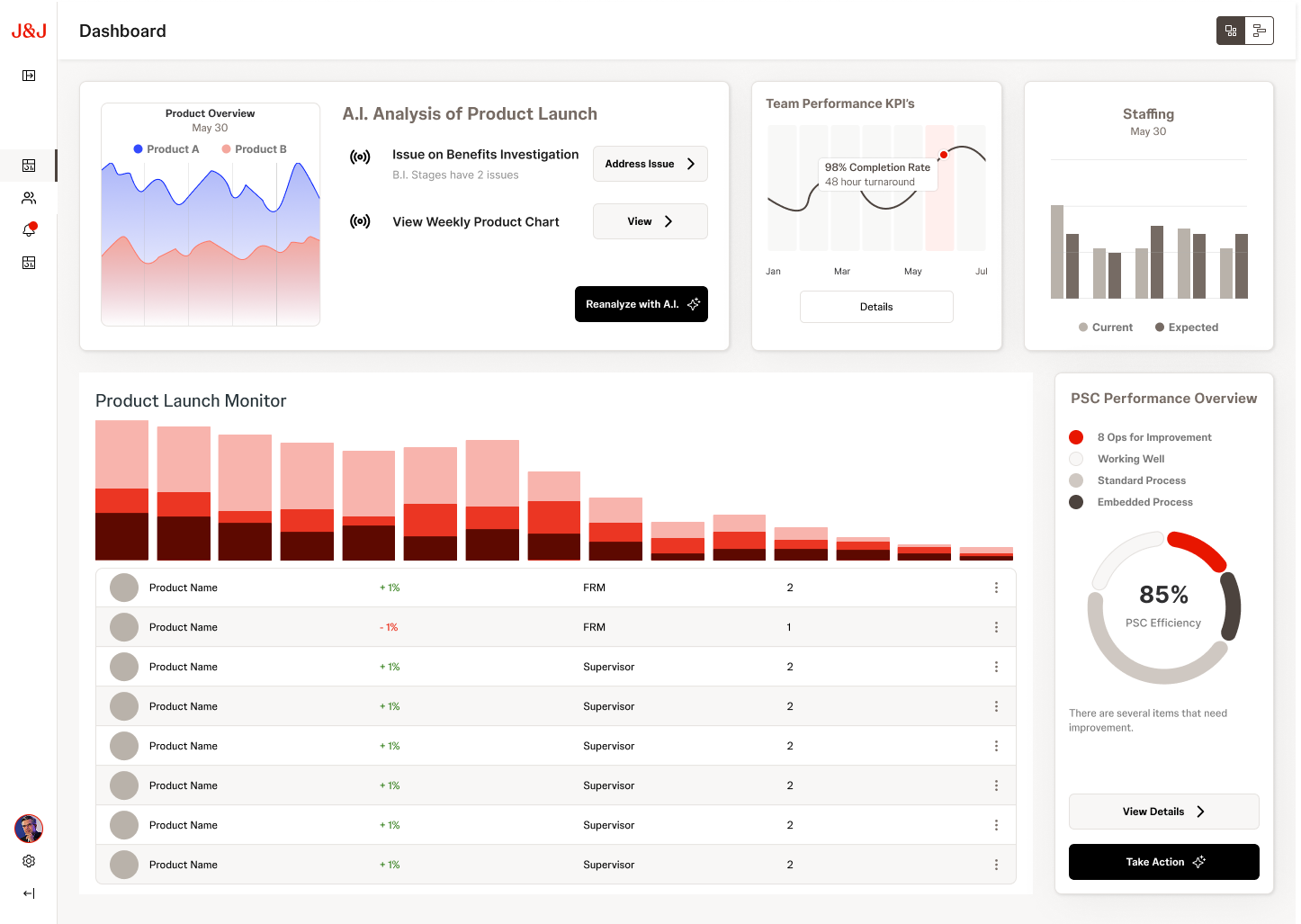Click the sign-out icon at sidebar bottom
Screen dimensions: 1301x924
29,893
